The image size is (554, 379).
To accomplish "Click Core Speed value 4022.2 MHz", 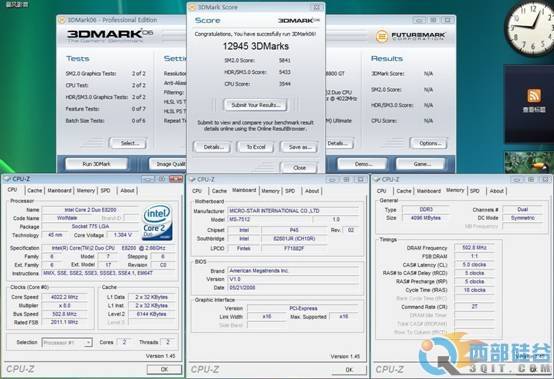I will point(65,297).
